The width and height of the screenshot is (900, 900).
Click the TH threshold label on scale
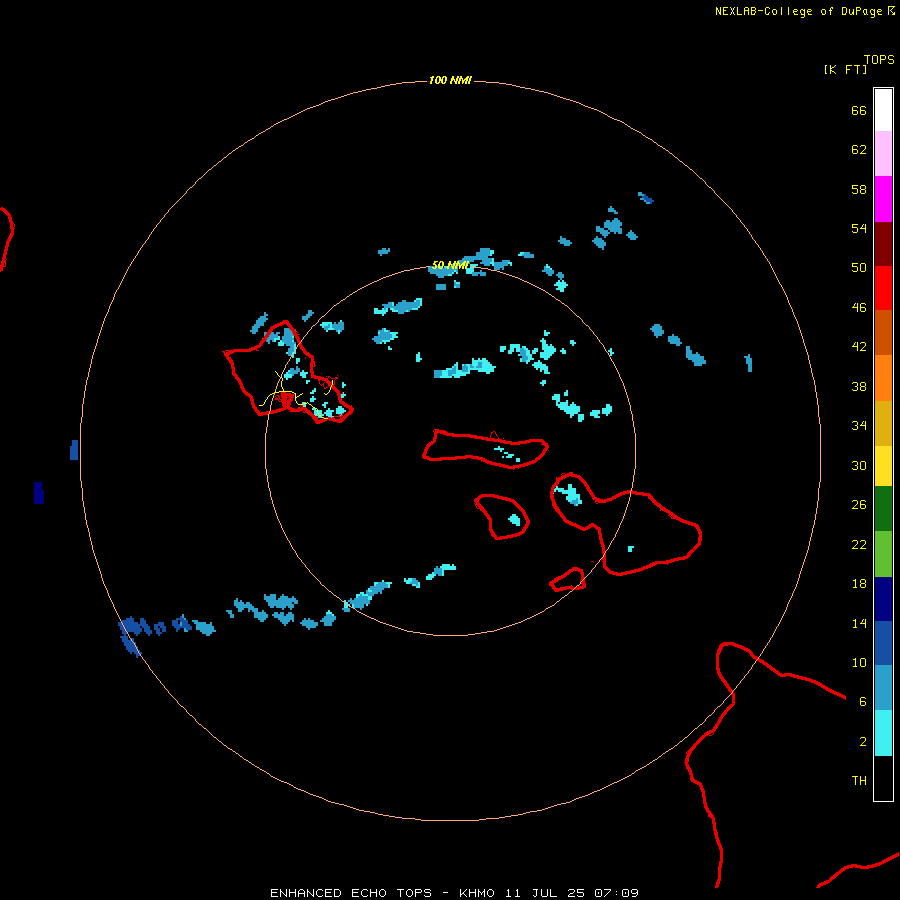(x=859, y=781)
